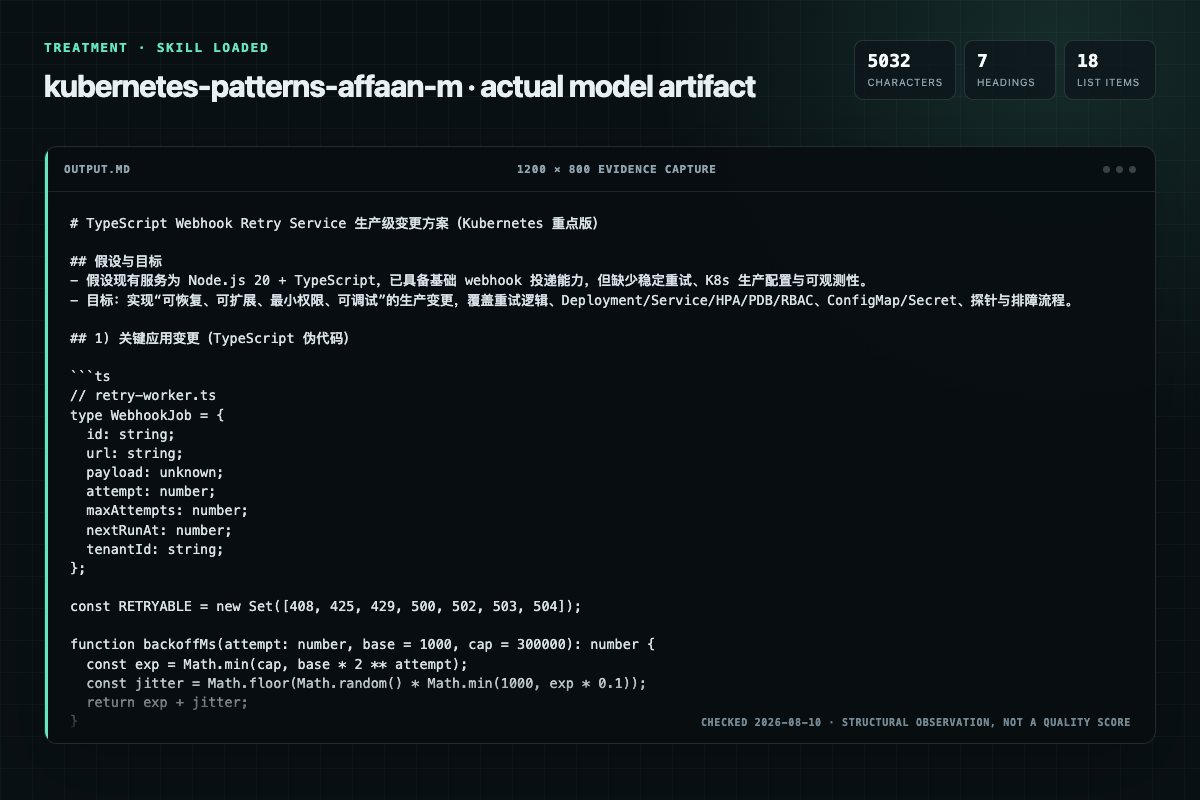Viewport: 1200px width, 800px height.
Task: Click the 18 list items stat card
Action: [1109, 70]
